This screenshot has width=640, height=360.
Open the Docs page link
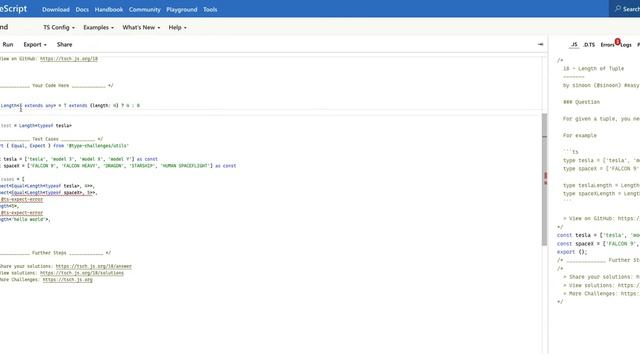(82, 9)
